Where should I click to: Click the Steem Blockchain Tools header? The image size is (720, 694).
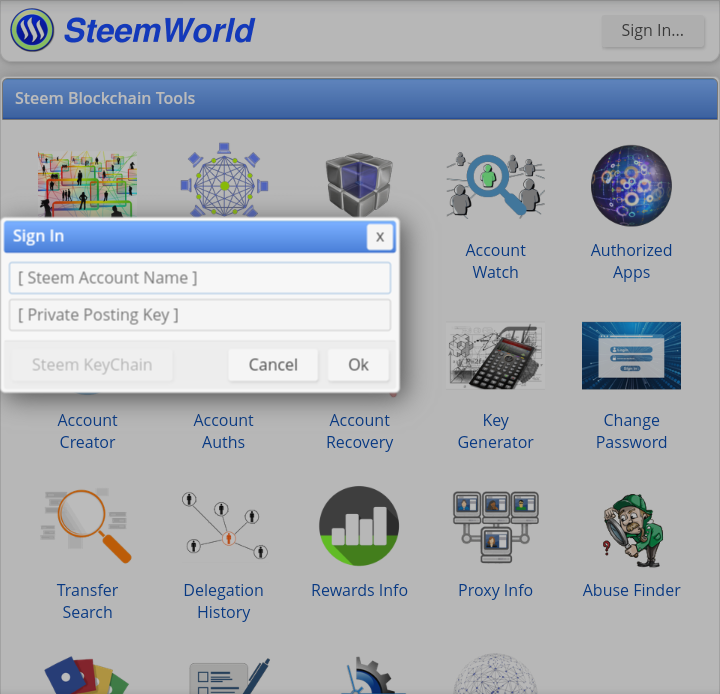click(x=360, y=98)
